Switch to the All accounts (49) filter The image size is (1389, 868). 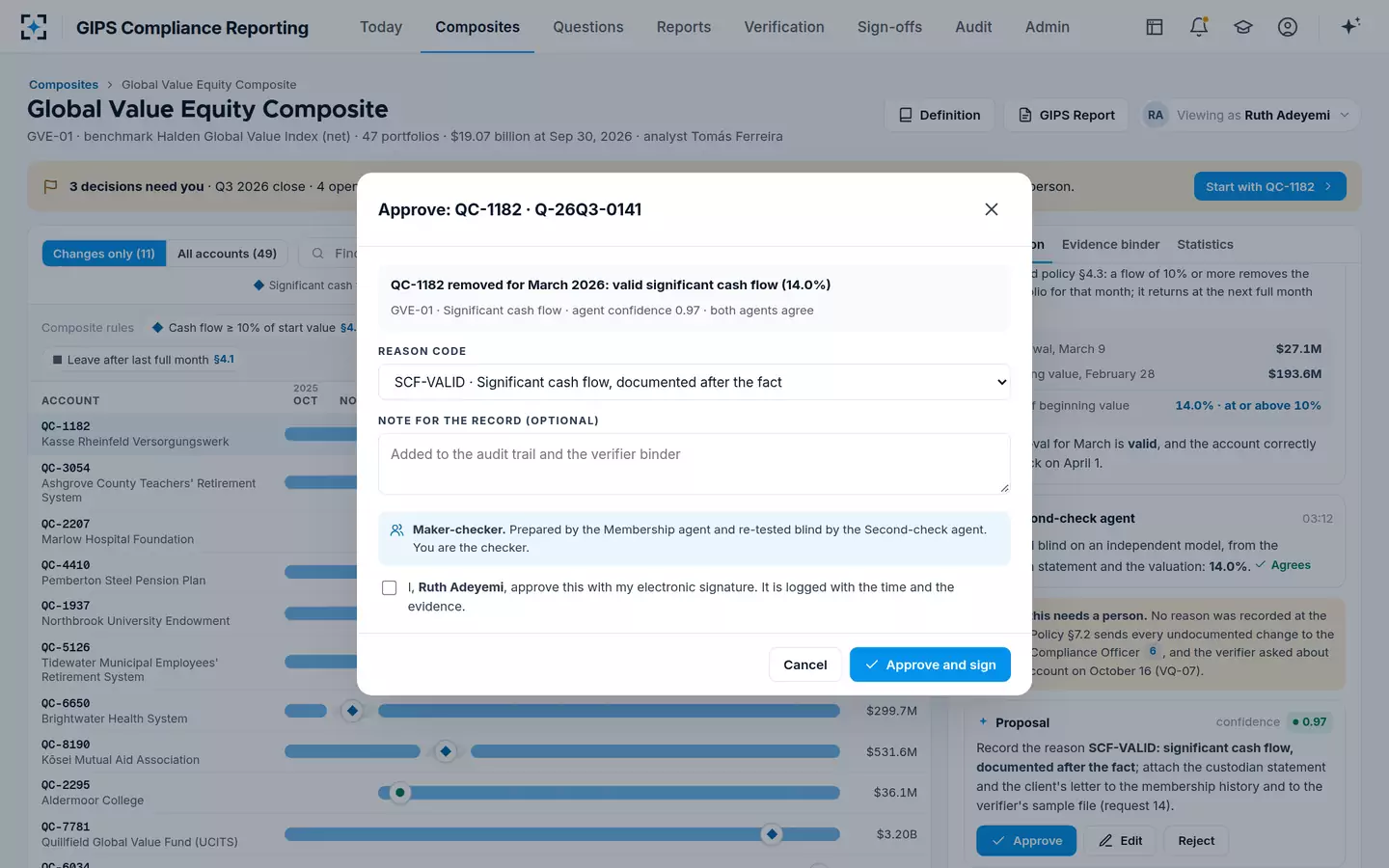click(x=227, y=254)
